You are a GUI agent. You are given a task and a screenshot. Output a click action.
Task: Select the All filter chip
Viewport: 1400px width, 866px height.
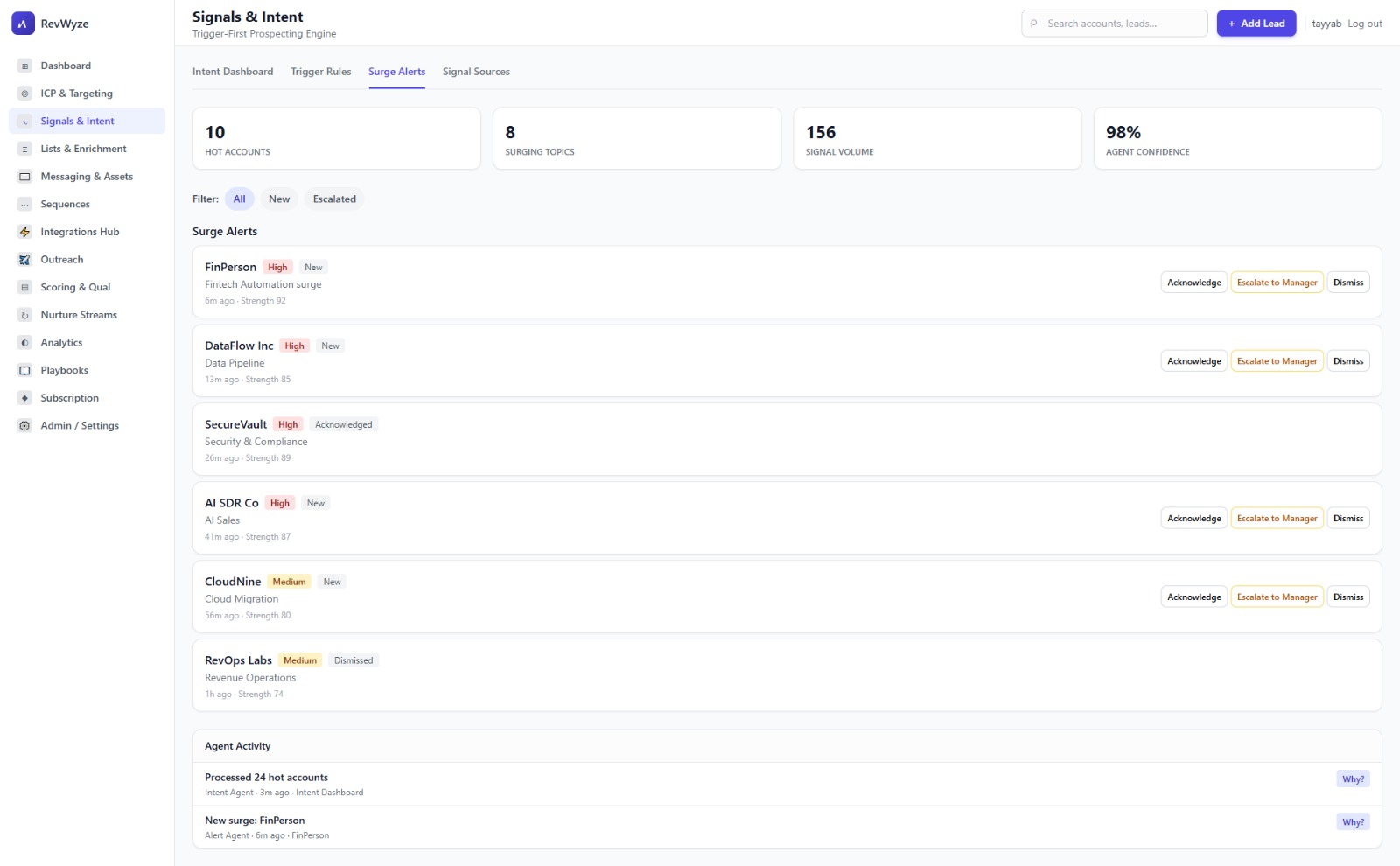click(x=239, y=199)
